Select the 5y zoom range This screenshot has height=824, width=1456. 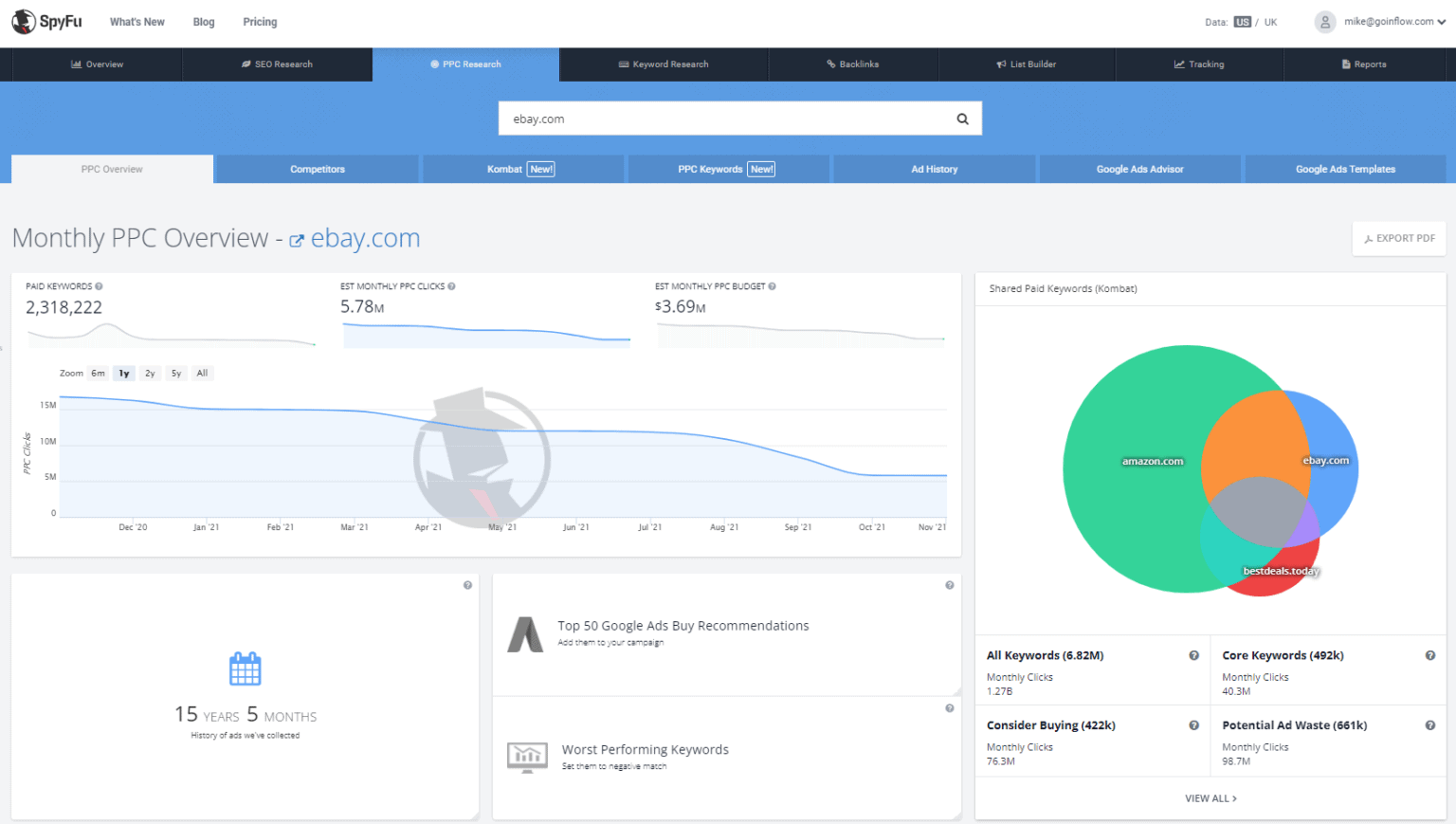[175, 373]
